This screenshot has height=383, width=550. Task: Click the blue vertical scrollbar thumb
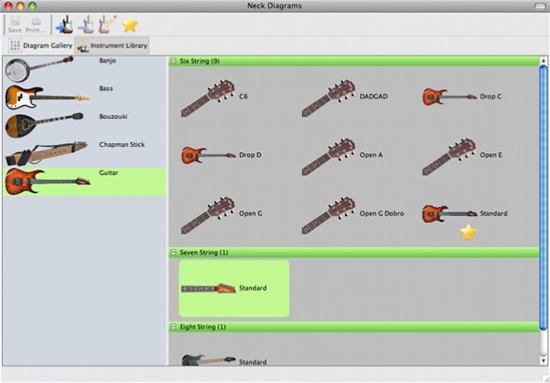543,197
